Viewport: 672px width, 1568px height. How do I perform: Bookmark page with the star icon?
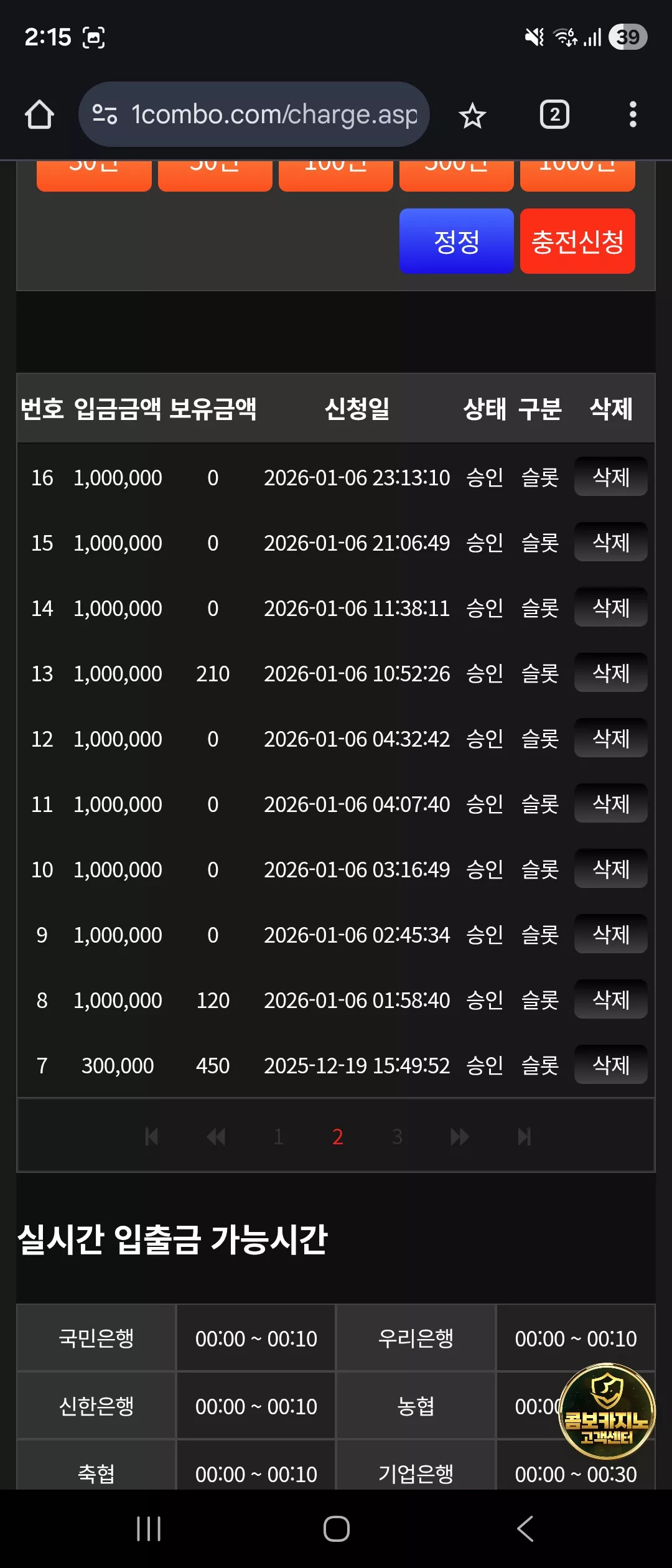tap(472, 116)
